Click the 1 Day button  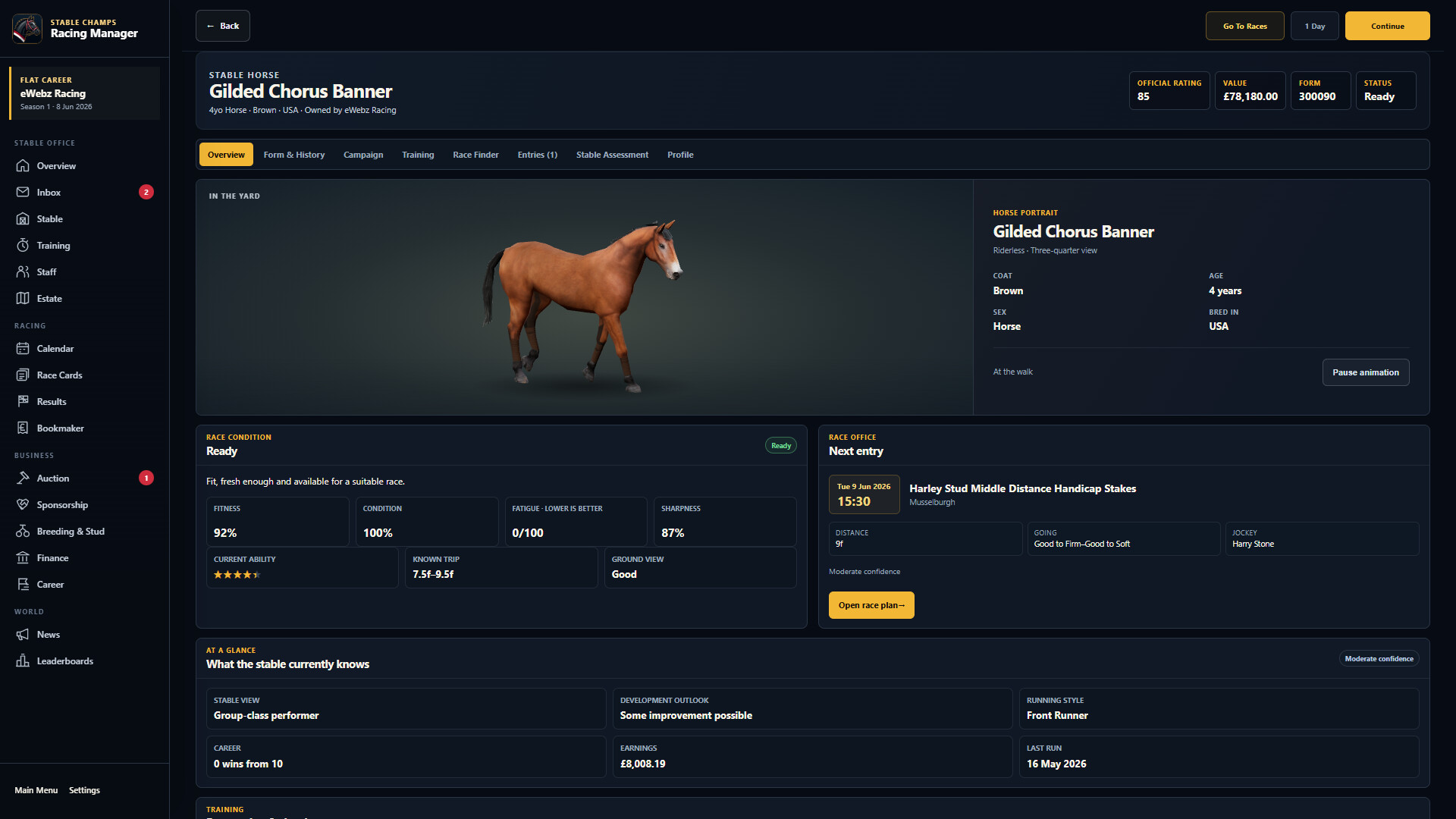tap(1314, 26)
